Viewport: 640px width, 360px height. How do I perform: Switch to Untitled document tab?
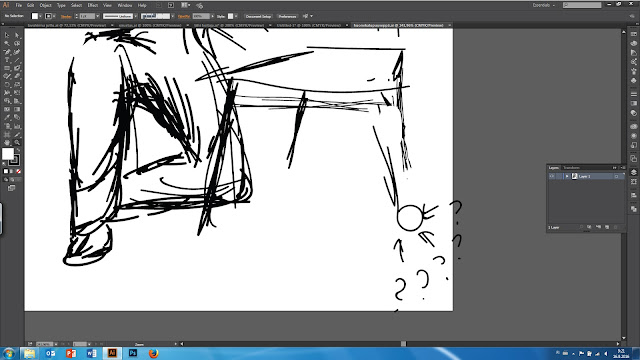click(309, 25)
